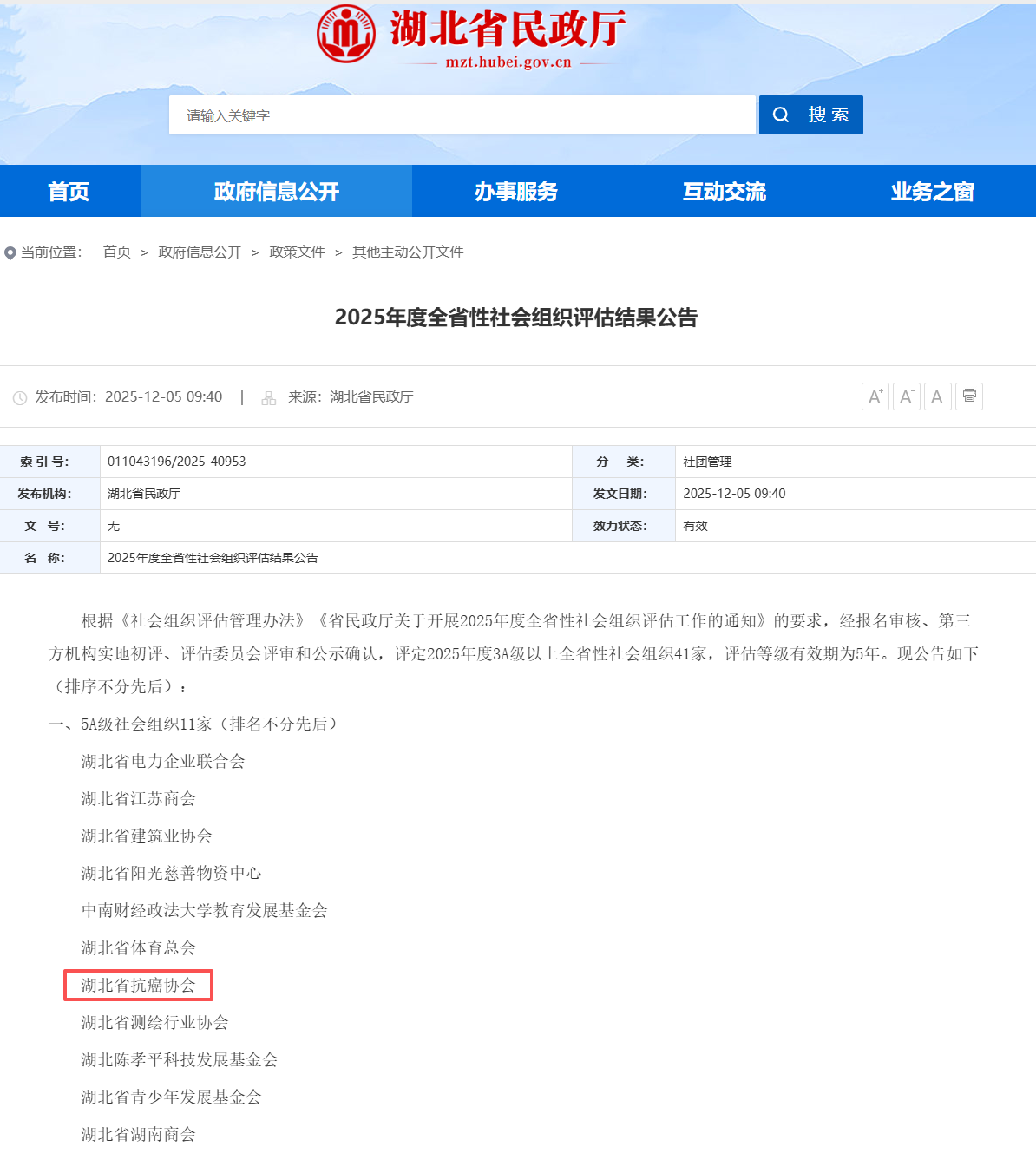This screenshot has height=1160, width=1036.
Task: Open 政策文件 breadcrumb link
Action: [297, 252]
